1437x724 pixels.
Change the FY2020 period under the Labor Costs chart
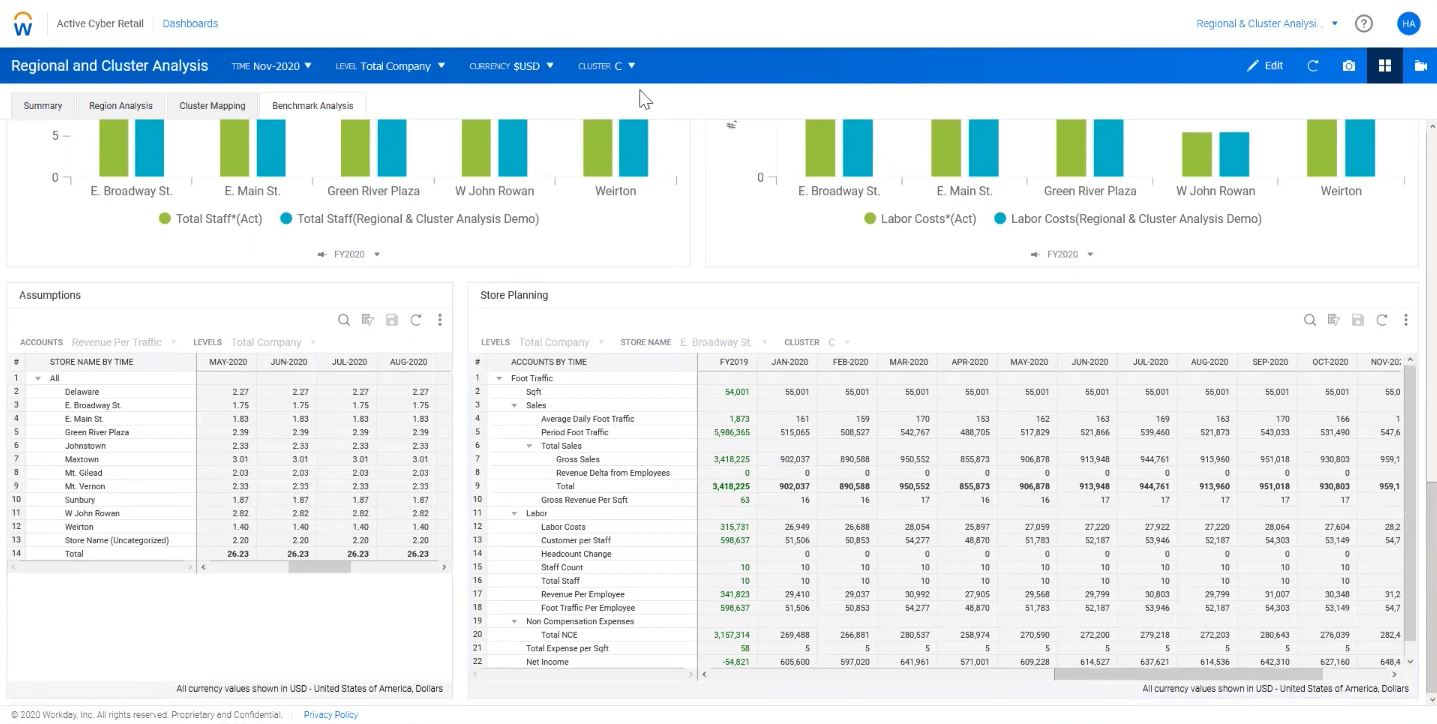pos(1063,254)
